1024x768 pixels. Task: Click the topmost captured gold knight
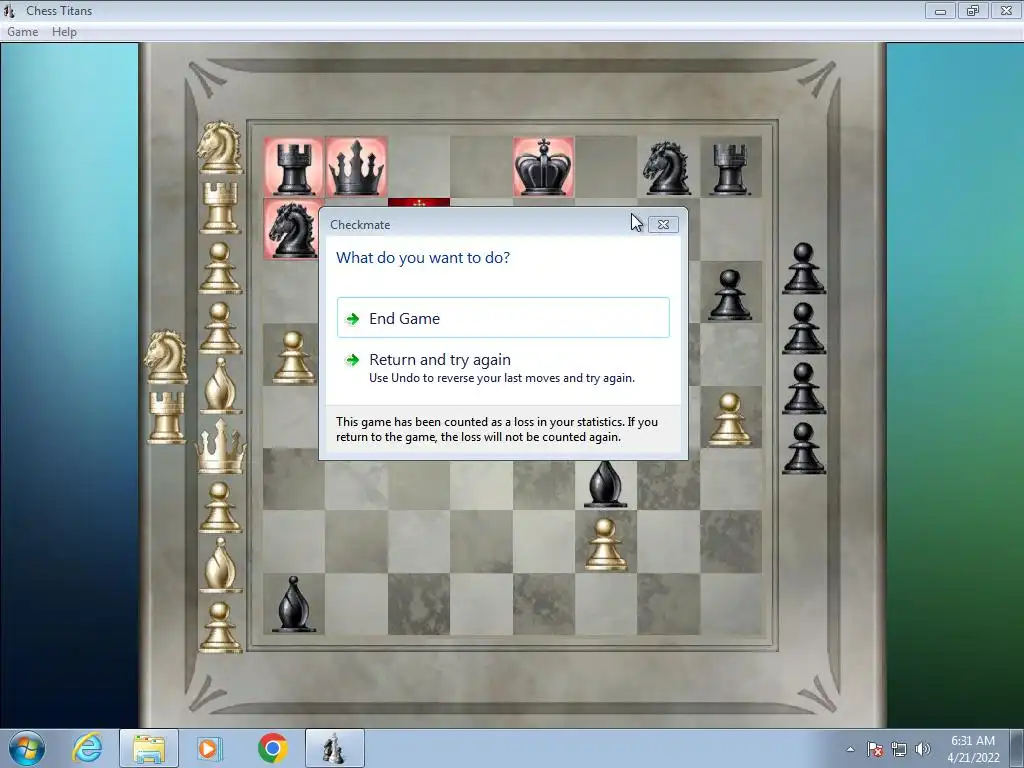[219, 147]
